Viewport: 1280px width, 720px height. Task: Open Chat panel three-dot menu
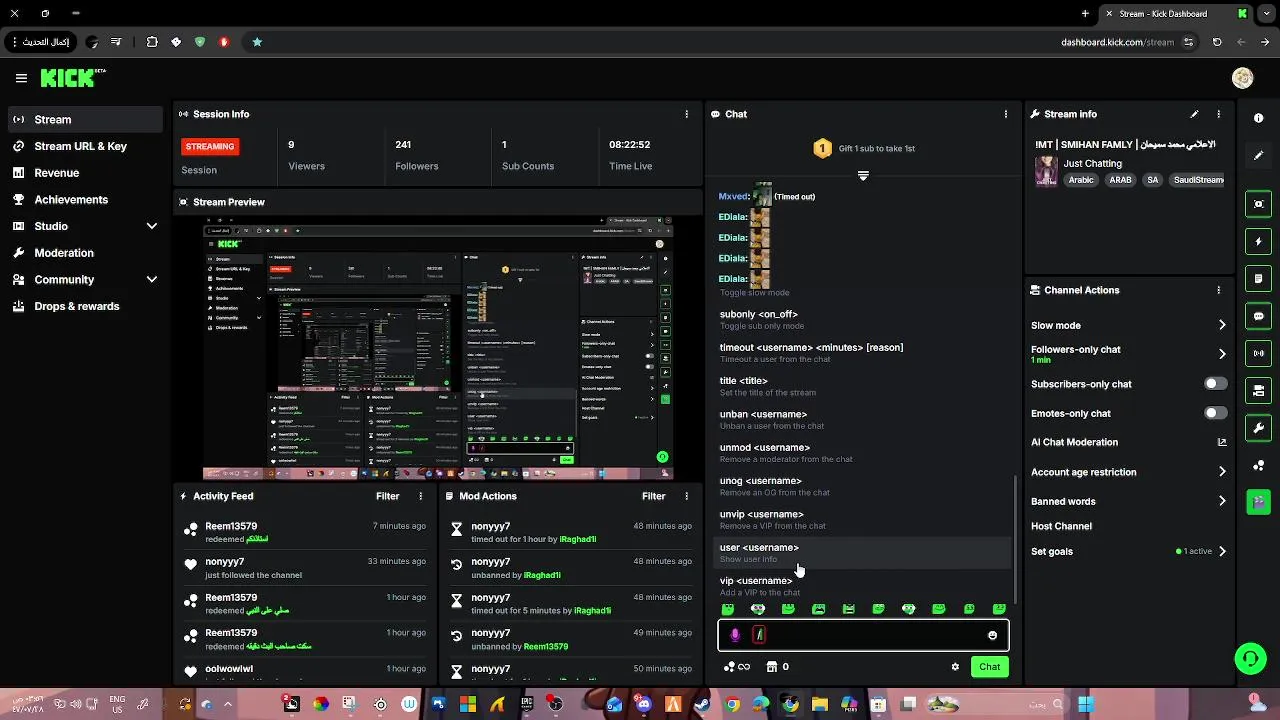[1006, 114]
